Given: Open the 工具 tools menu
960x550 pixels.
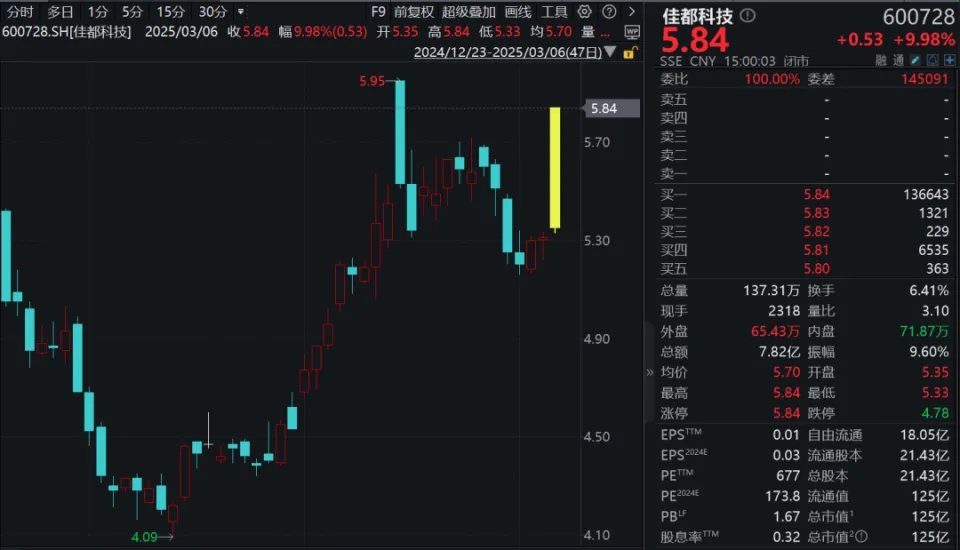Looking at the screenshot, I should (x=554, y=12).
